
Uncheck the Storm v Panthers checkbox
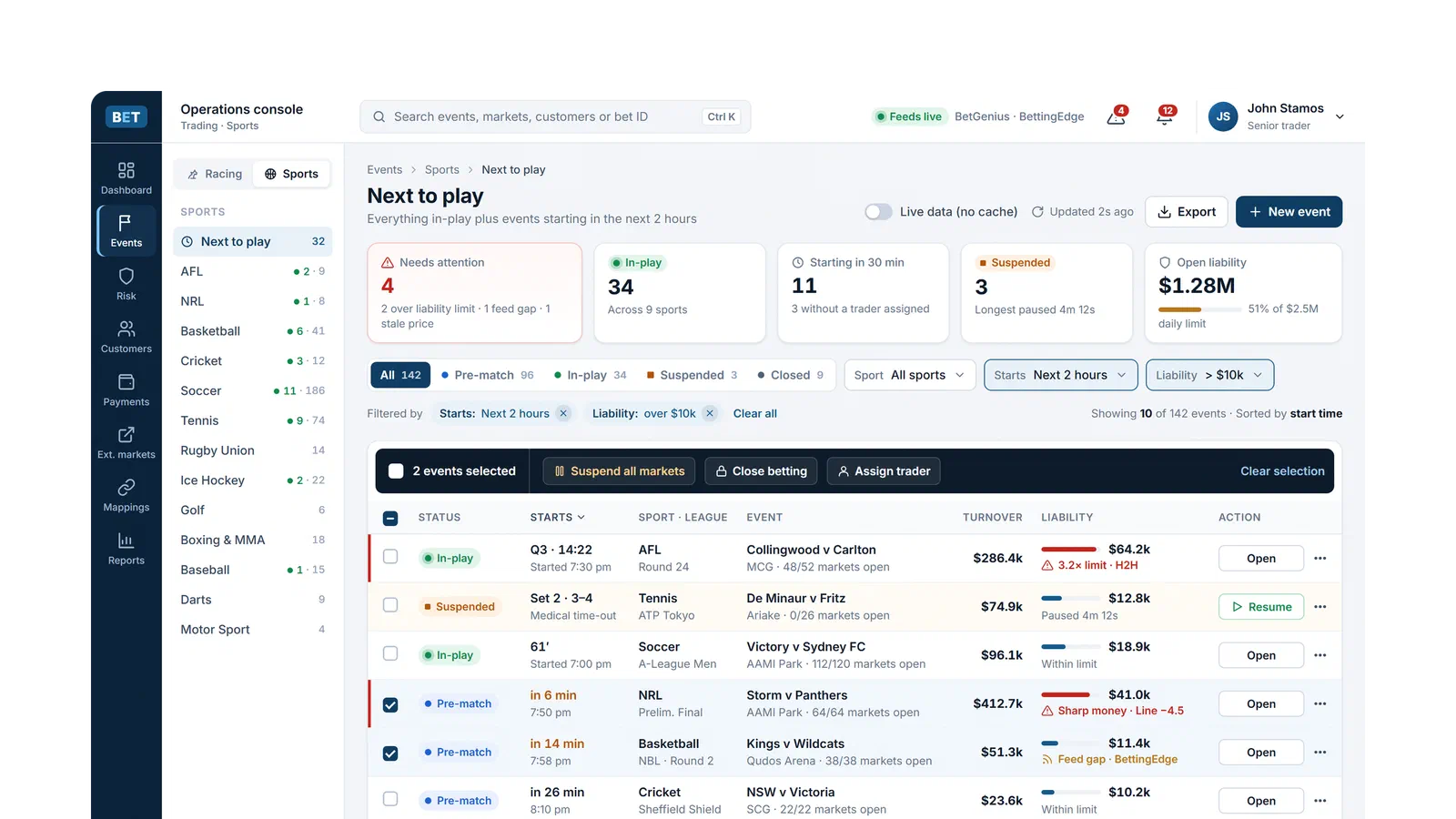[390, 705]
